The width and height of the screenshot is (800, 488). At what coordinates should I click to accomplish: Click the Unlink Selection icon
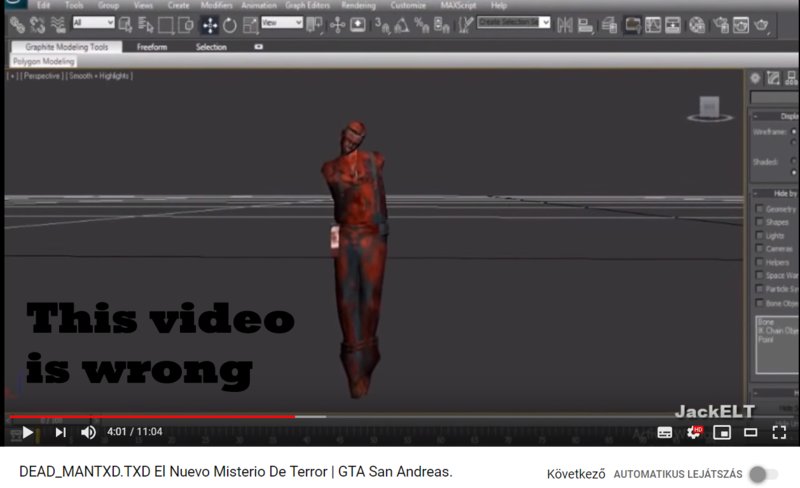click(x=37, y=25)
